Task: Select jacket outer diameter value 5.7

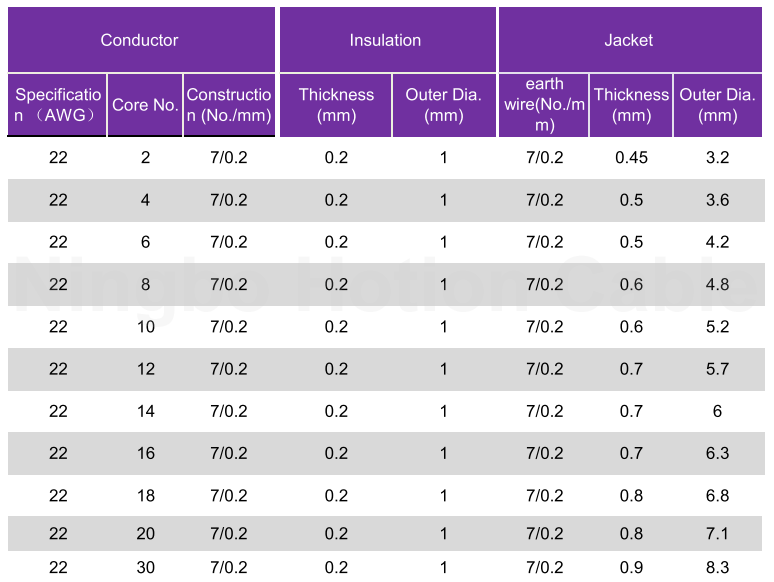Action: [x=717, y=369]
